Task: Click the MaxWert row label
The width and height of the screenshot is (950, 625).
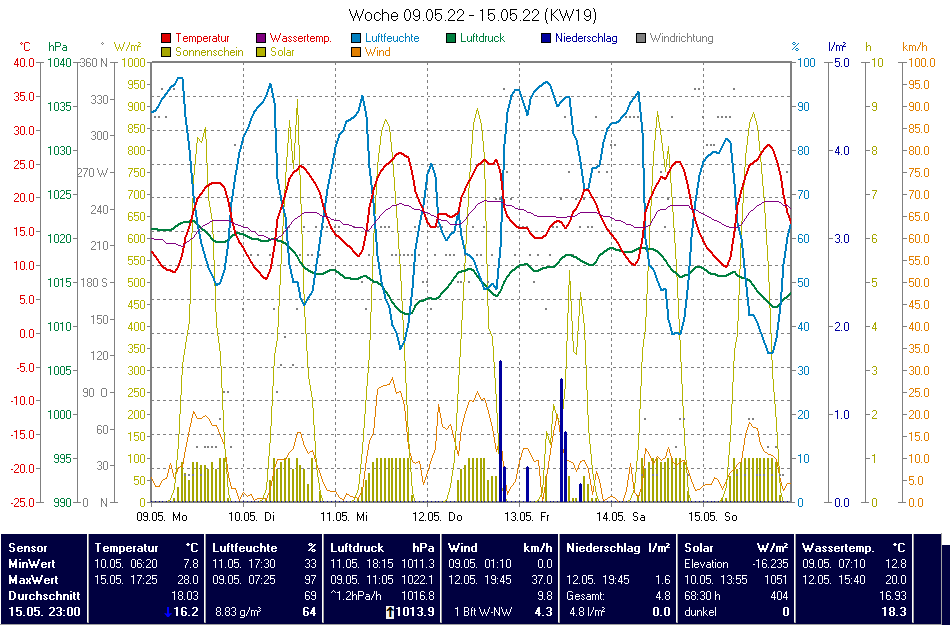Action: 33,580
